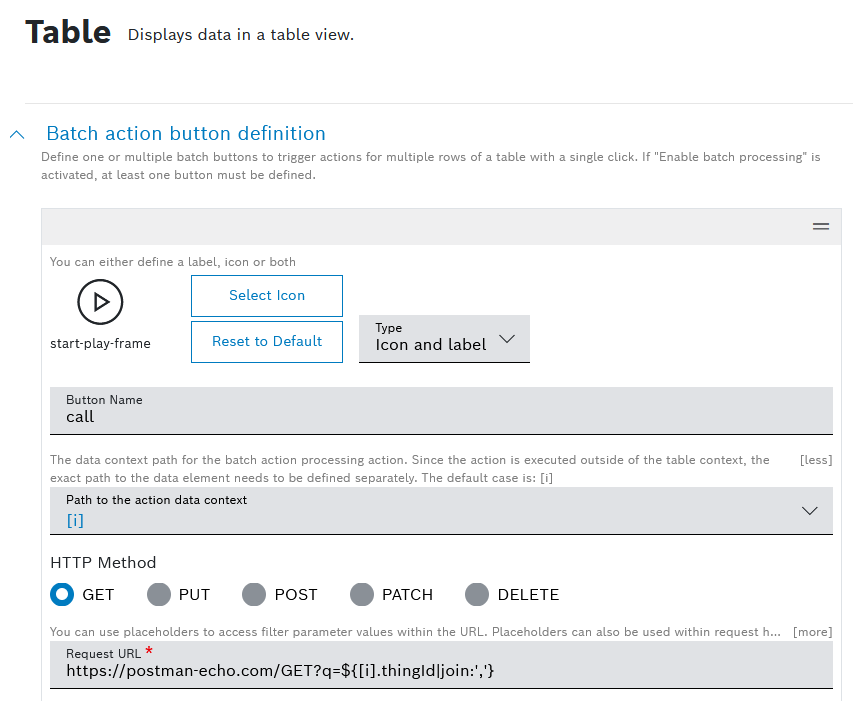Open the Type dropdown chevron
The image size is (853, 701).
coord(507,339)
